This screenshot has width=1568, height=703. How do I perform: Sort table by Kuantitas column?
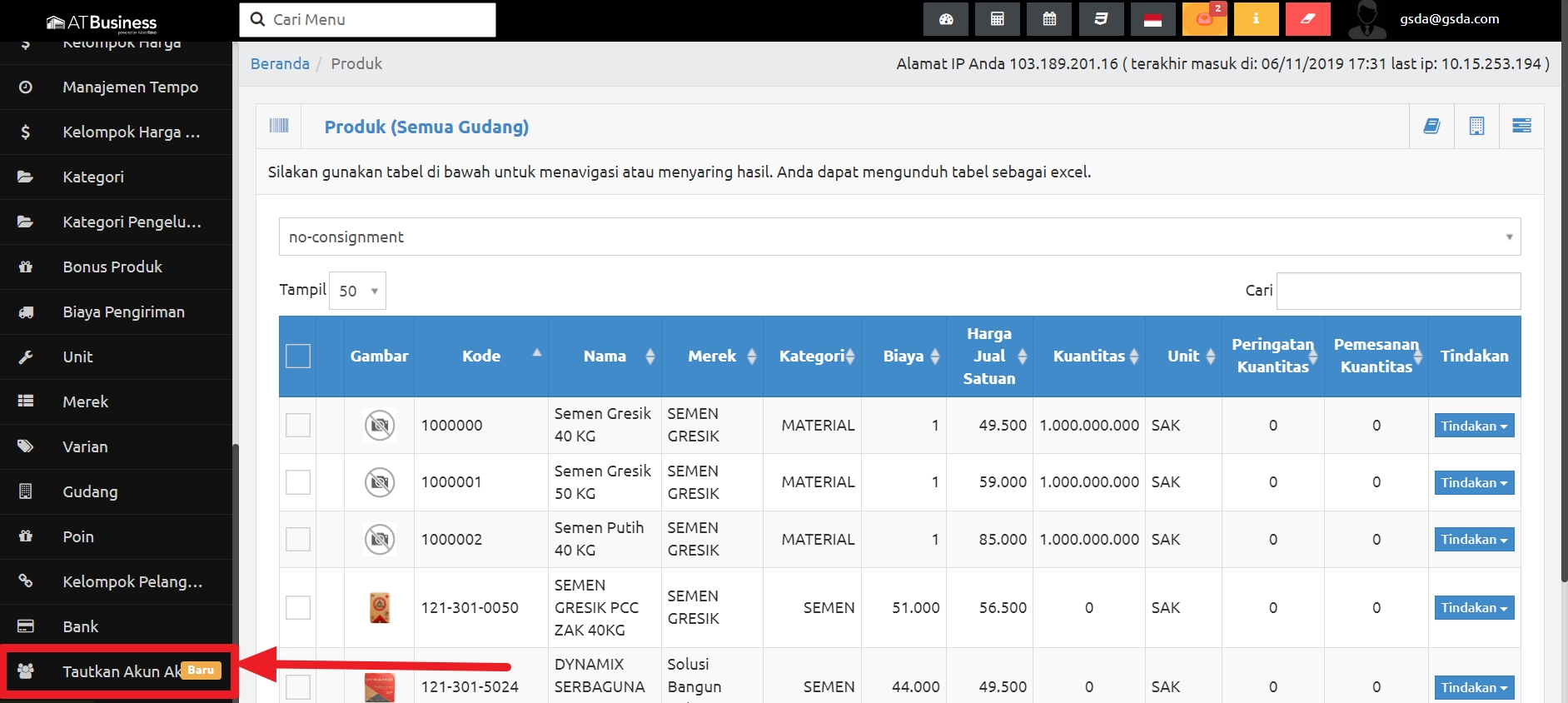click(1089, 356)
